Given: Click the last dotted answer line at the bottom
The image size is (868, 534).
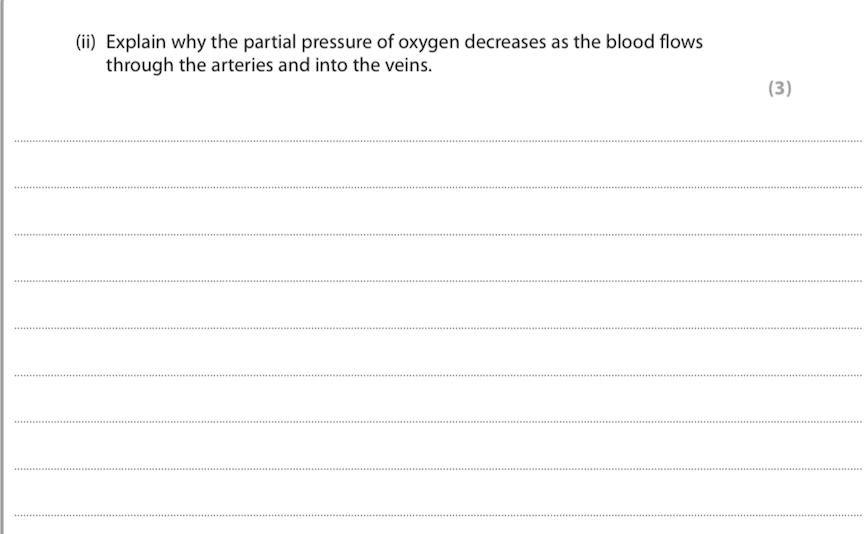Looking at the screenshot, I should point(437,515).
